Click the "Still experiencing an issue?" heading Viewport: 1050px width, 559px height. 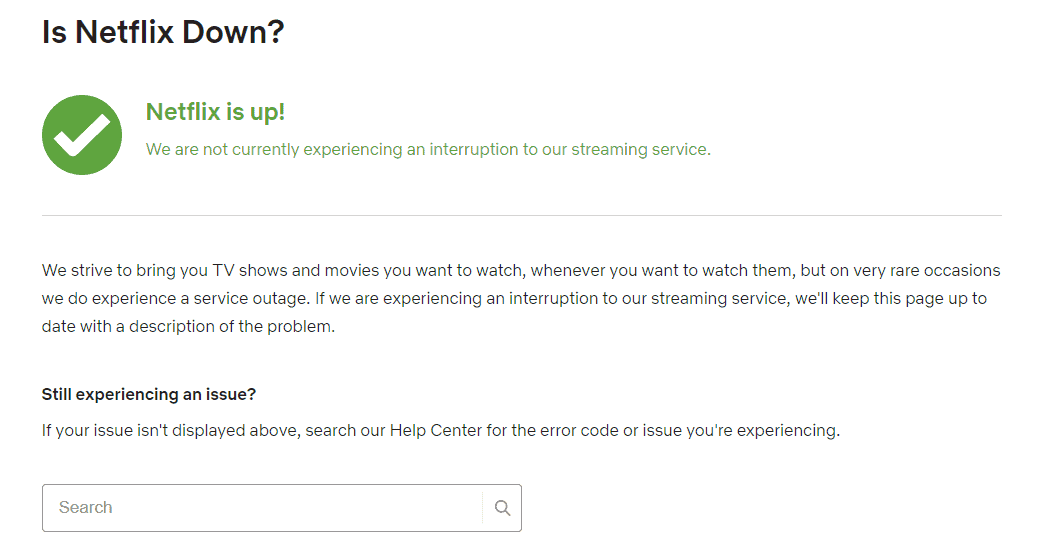(149, 394)
